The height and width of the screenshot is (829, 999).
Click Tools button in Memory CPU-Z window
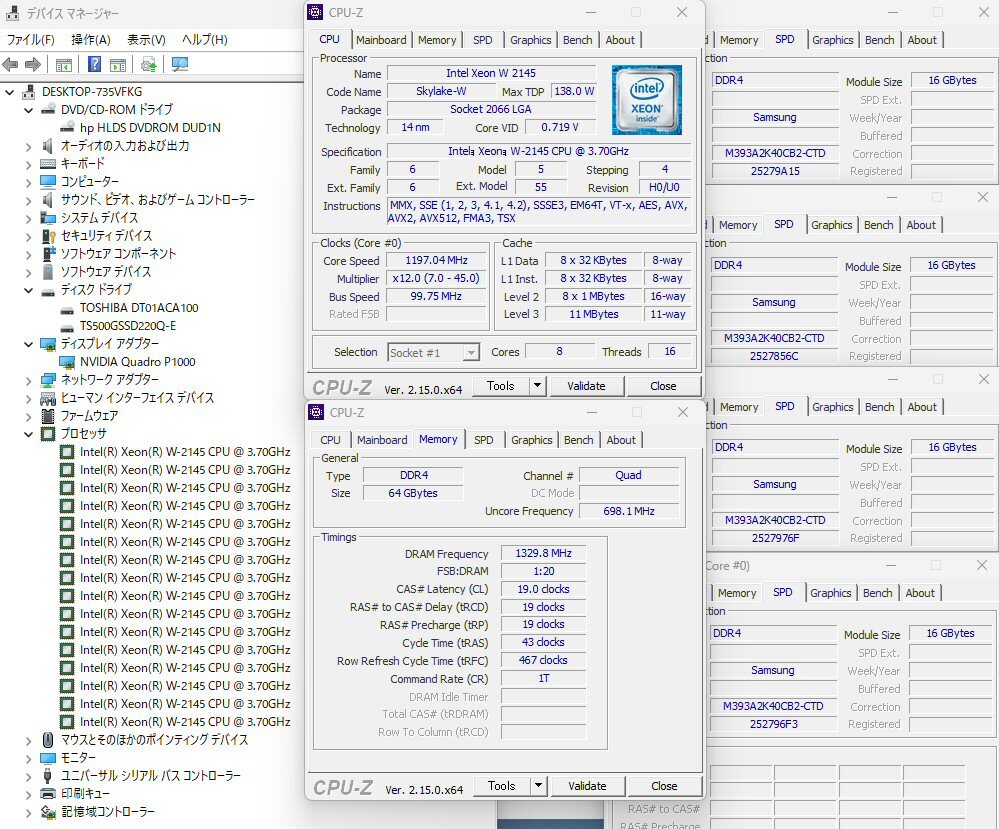502,786
